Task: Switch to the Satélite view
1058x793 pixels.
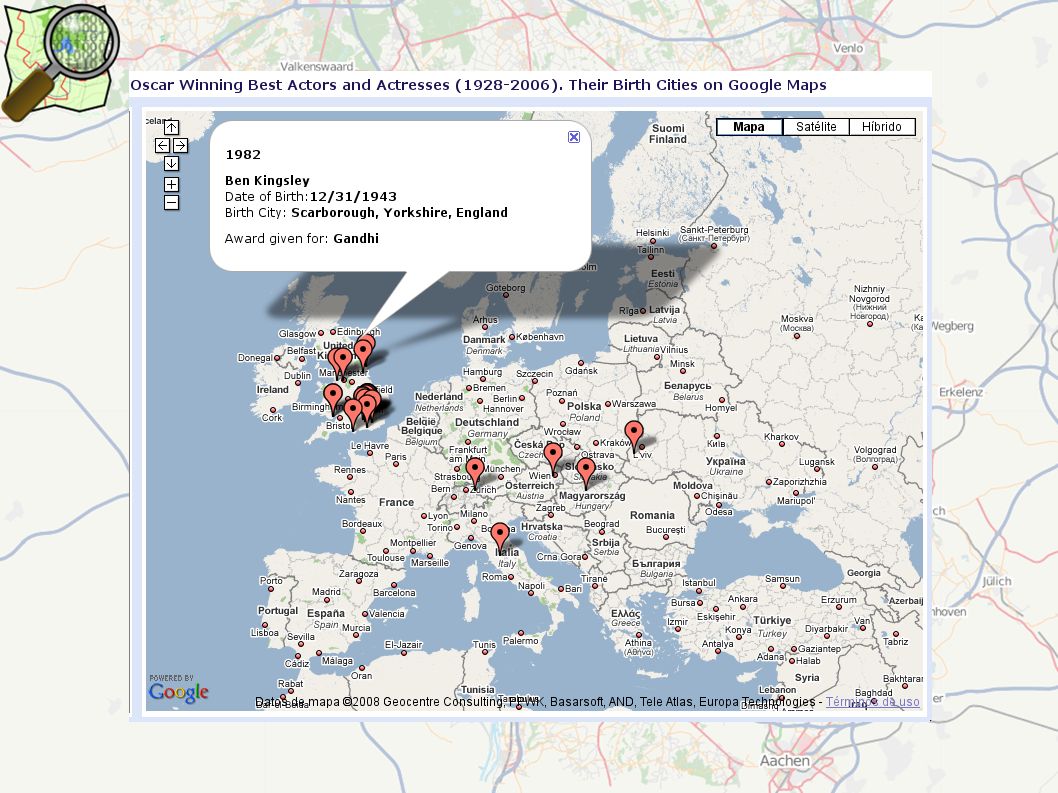Action: (x=816, y=127)
